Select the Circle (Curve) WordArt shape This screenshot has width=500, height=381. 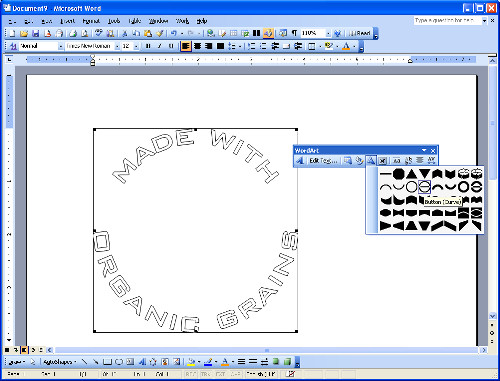click(411, 187)
